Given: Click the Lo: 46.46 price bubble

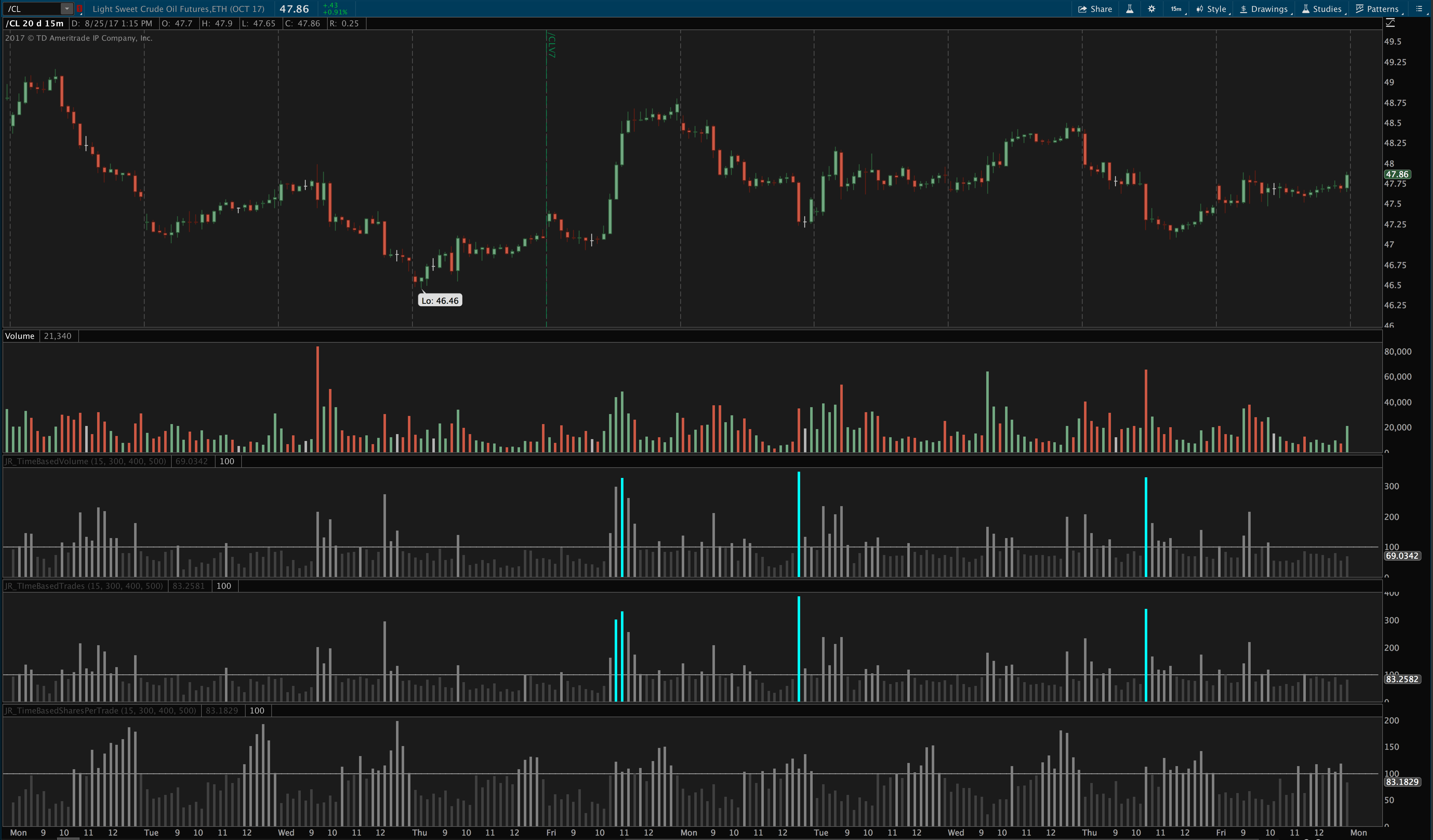Looking at the screenshot, I should (440, 301).
